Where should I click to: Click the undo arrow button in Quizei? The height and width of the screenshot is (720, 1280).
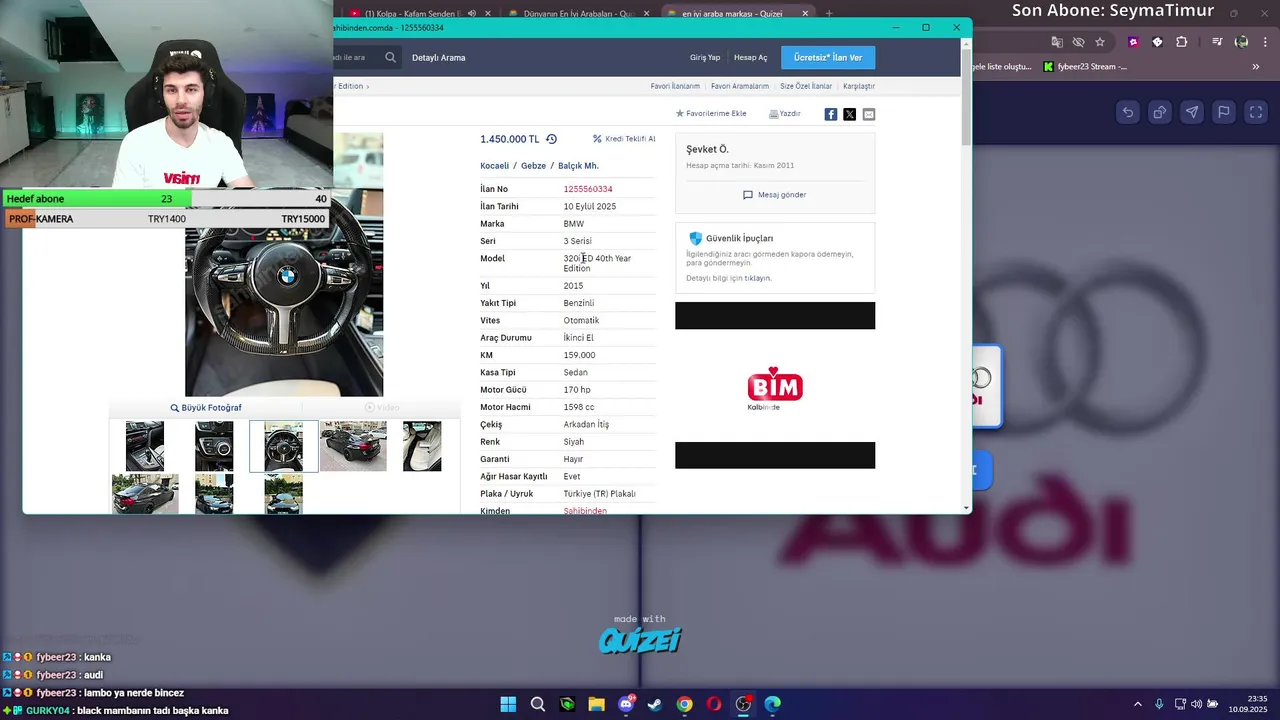tap(1128, 112)
